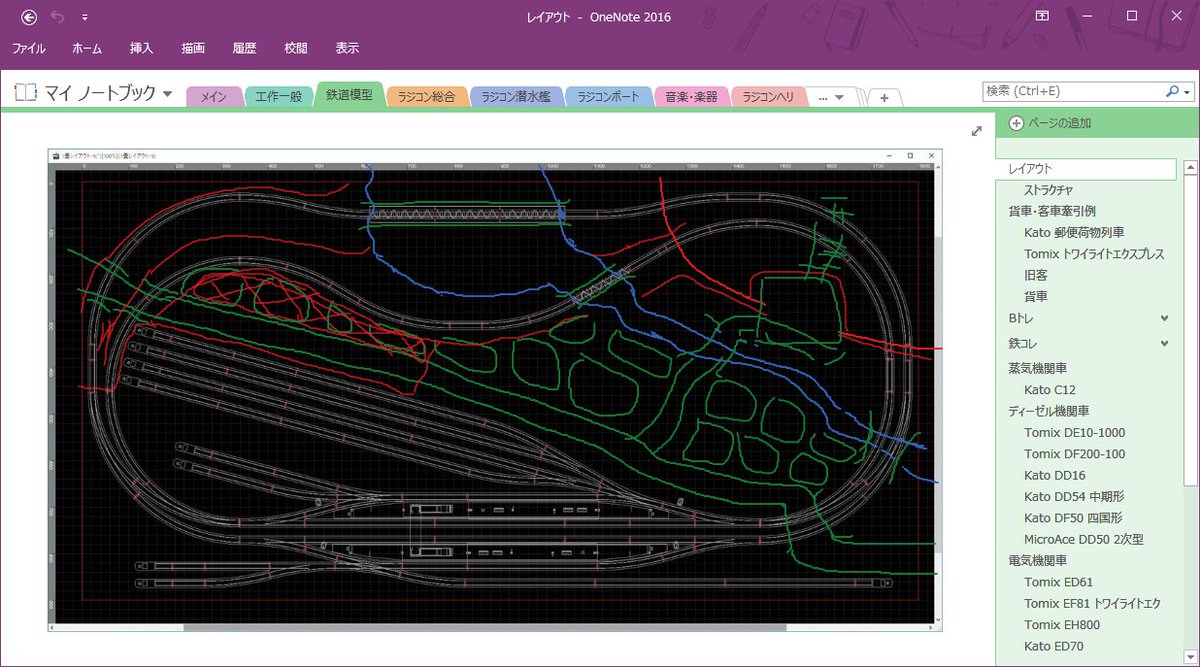
Task: Click the search magnifier icon
Action: (1171, 91)
